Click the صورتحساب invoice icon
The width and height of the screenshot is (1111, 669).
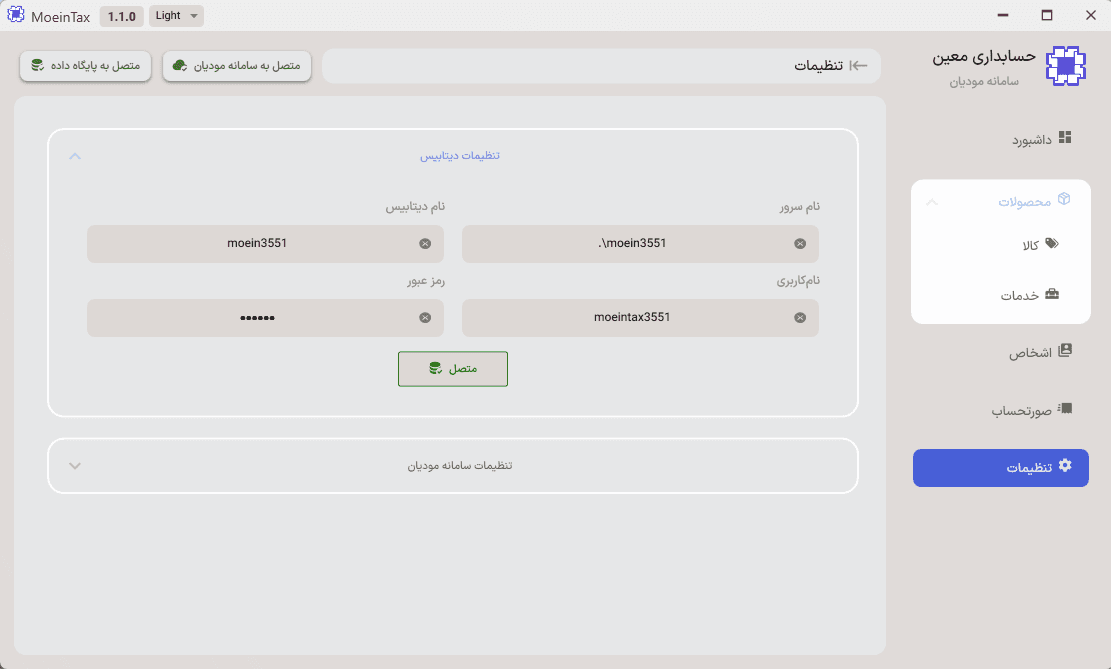coord(1065,408)
